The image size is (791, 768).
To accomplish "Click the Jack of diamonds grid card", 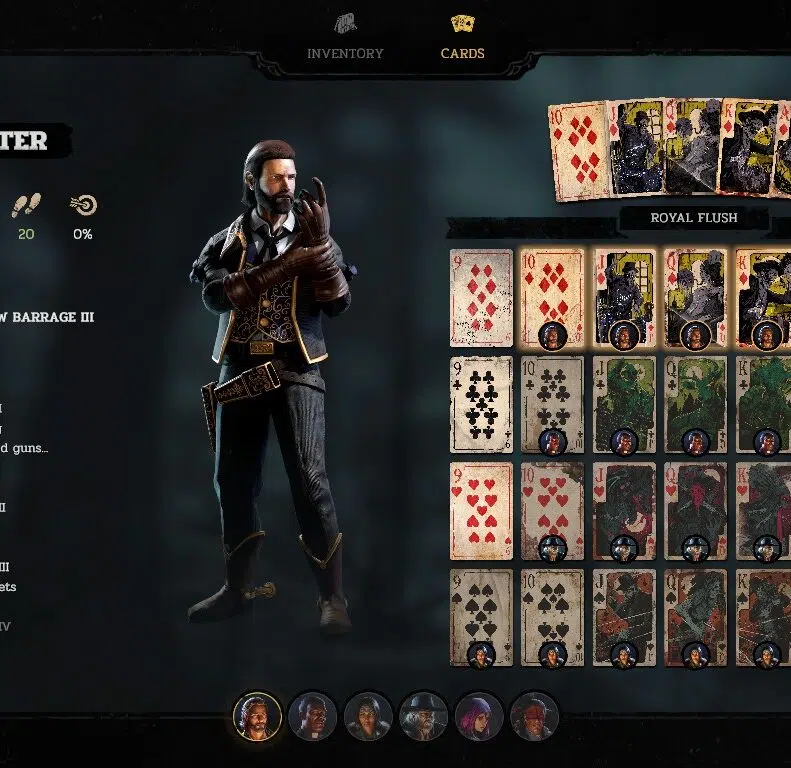I will tap(624, 298).
